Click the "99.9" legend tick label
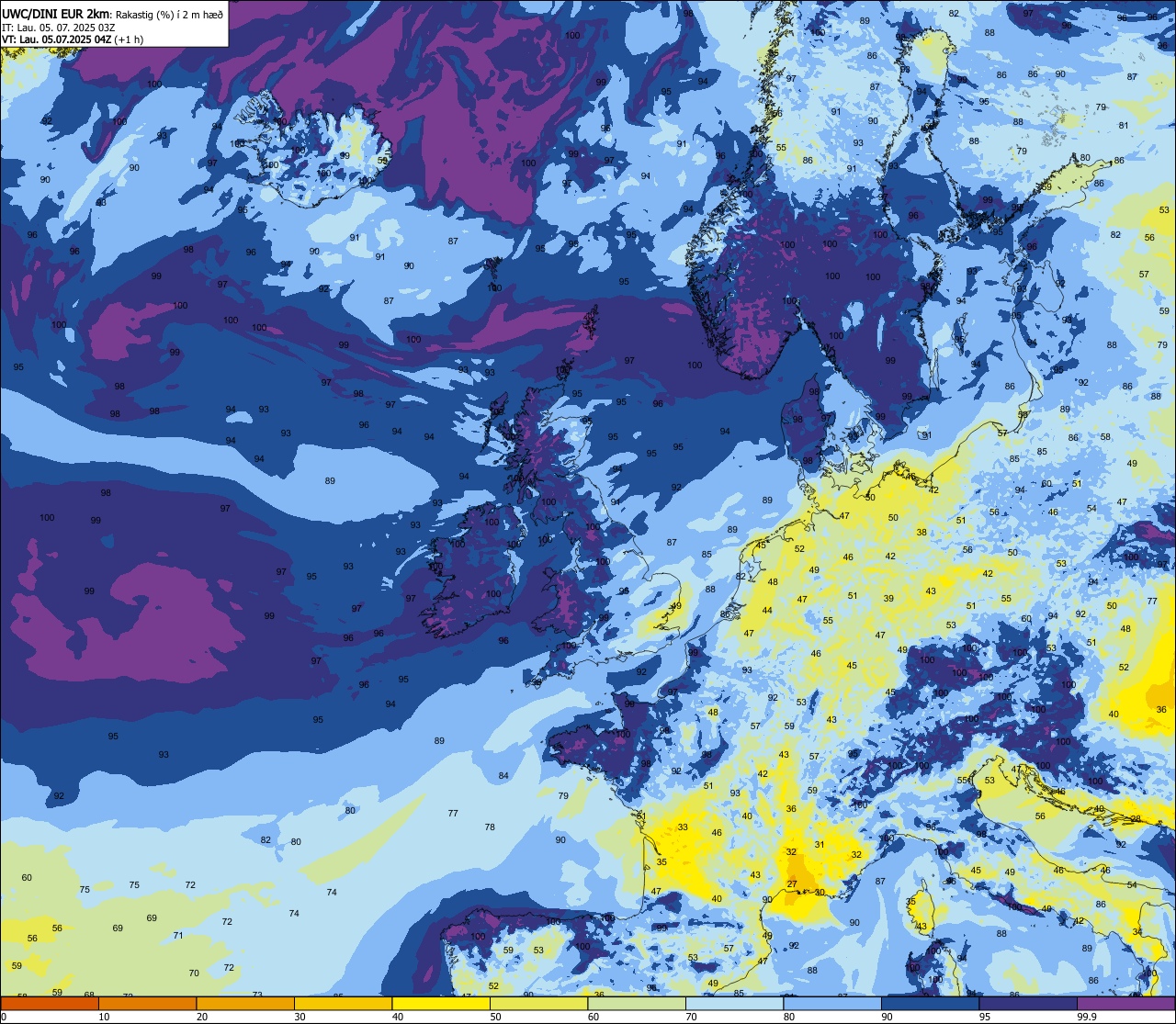1176x1024 pixels. [1088, 1017]
